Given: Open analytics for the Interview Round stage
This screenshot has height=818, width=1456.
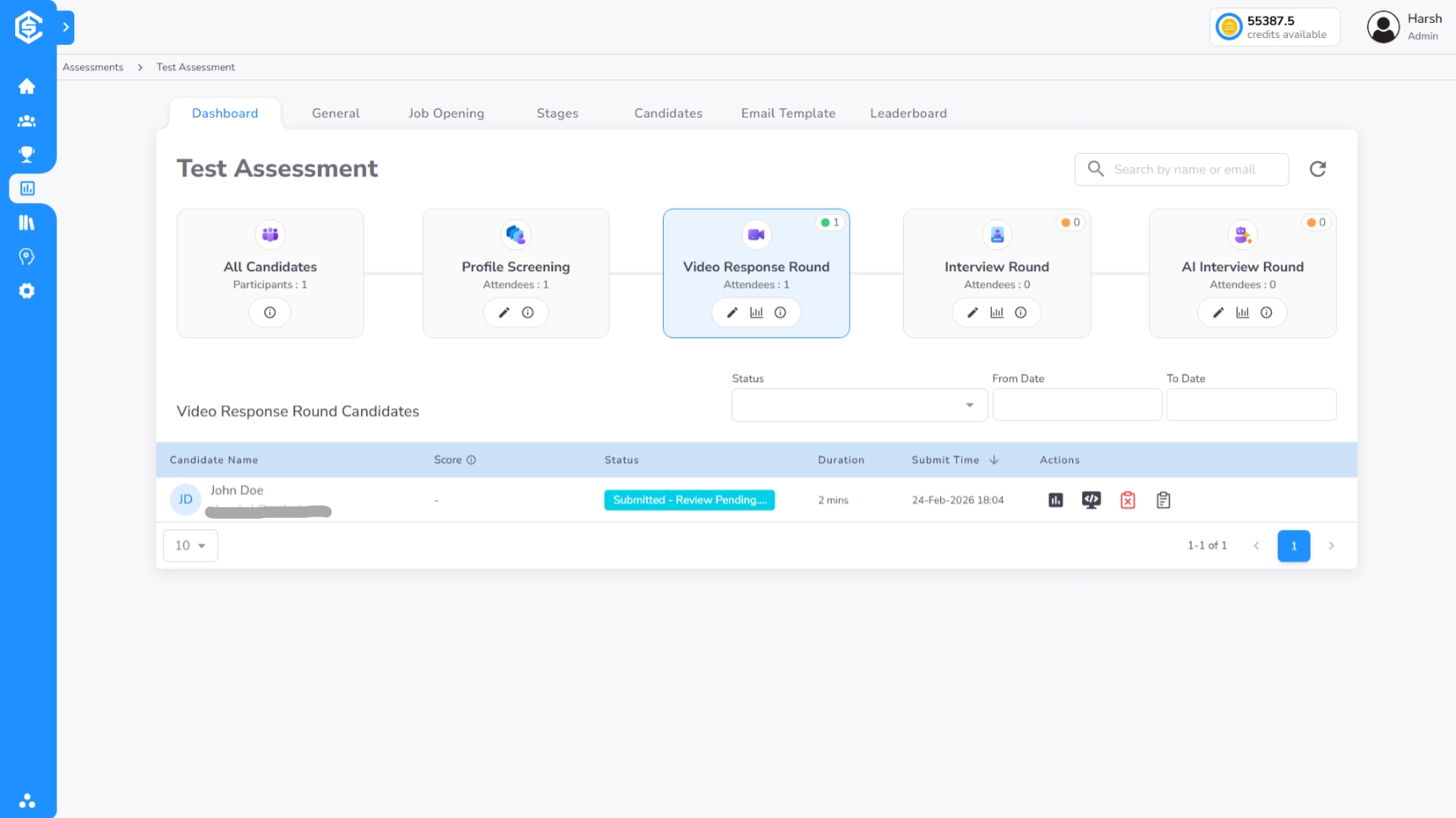Looking at the screenshot, I should [997, 312].
